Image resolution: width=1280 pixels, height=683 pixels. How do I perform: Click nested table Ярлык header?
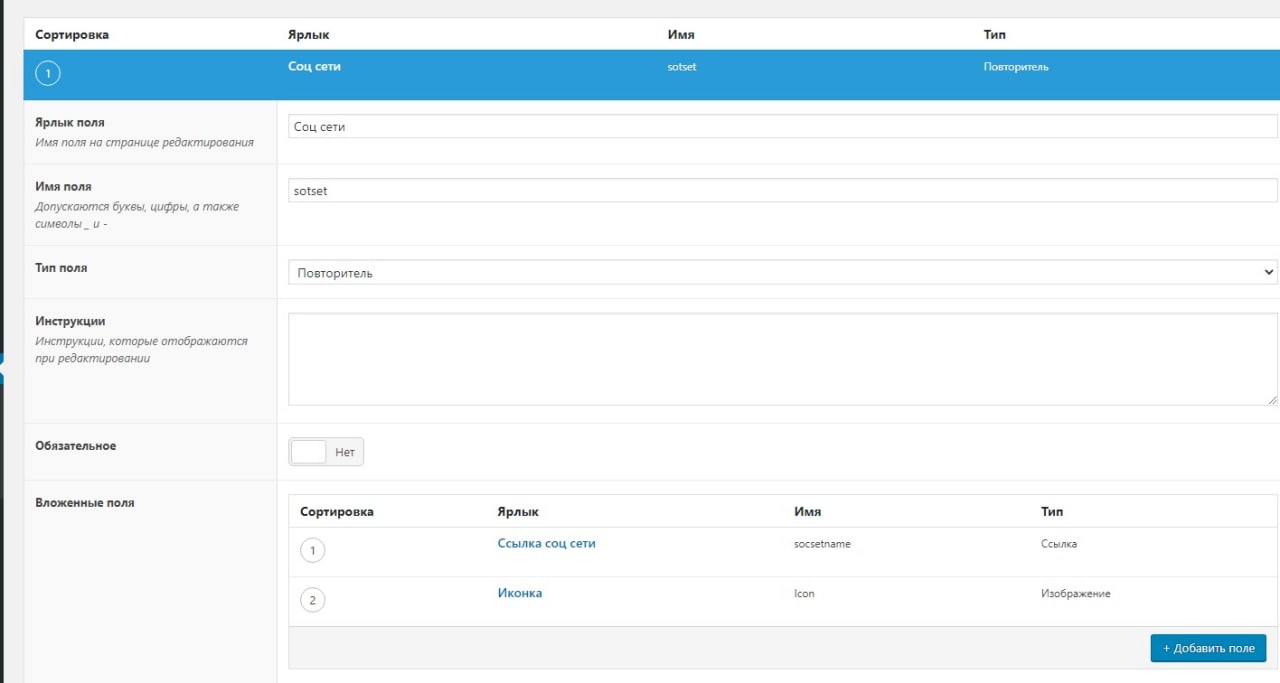(x=518, y=512)
